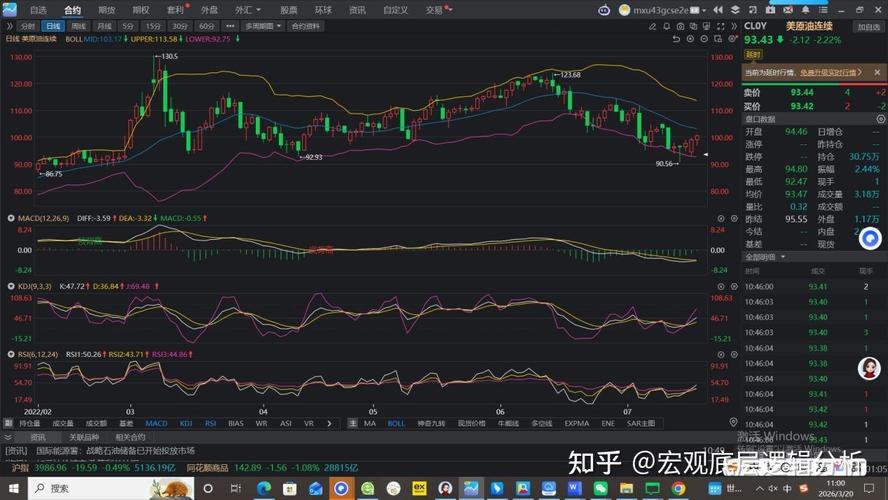This screenshot has width=888, height=500.
Task: Open WeChat from the Windows taskbar
Action: [600, 488]
